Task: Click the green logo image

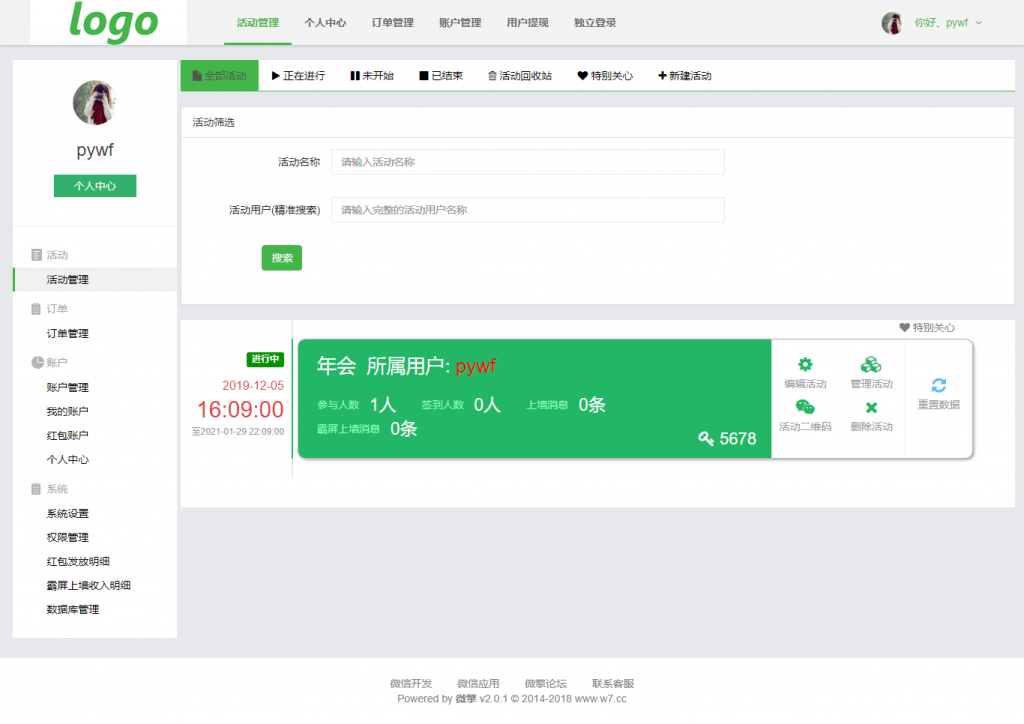Action: tap(113, 22)
